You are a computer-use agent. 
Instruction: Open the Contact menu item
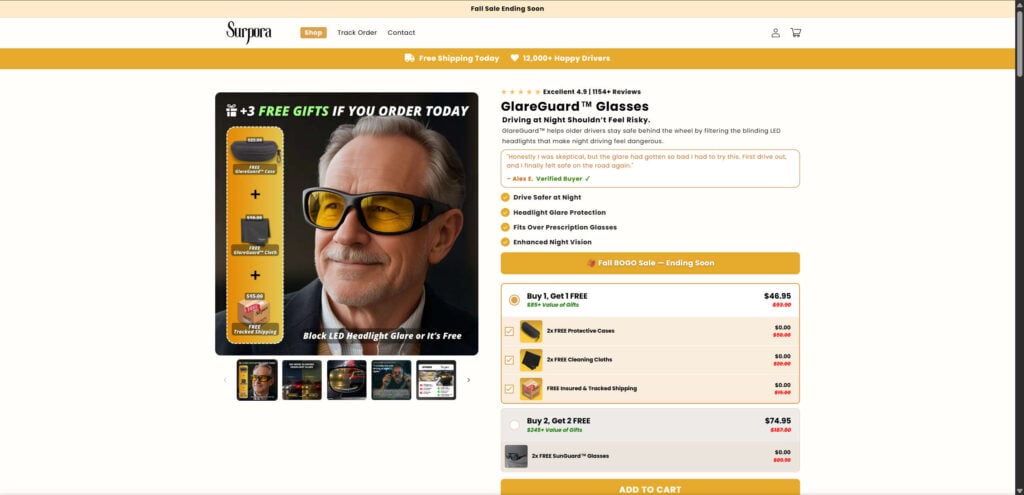pyautogui.click(x=401, y=33)
